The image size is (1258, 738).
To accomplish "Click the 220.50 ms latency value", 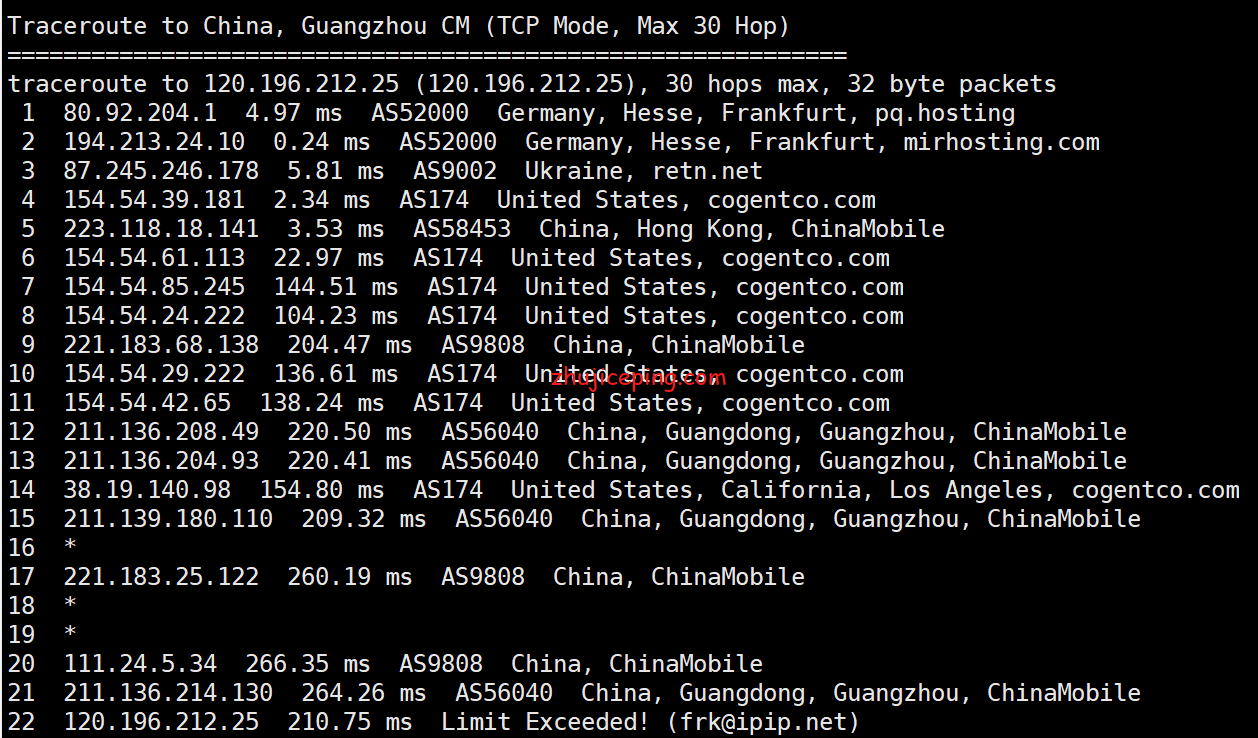I will tap(350, 432).
